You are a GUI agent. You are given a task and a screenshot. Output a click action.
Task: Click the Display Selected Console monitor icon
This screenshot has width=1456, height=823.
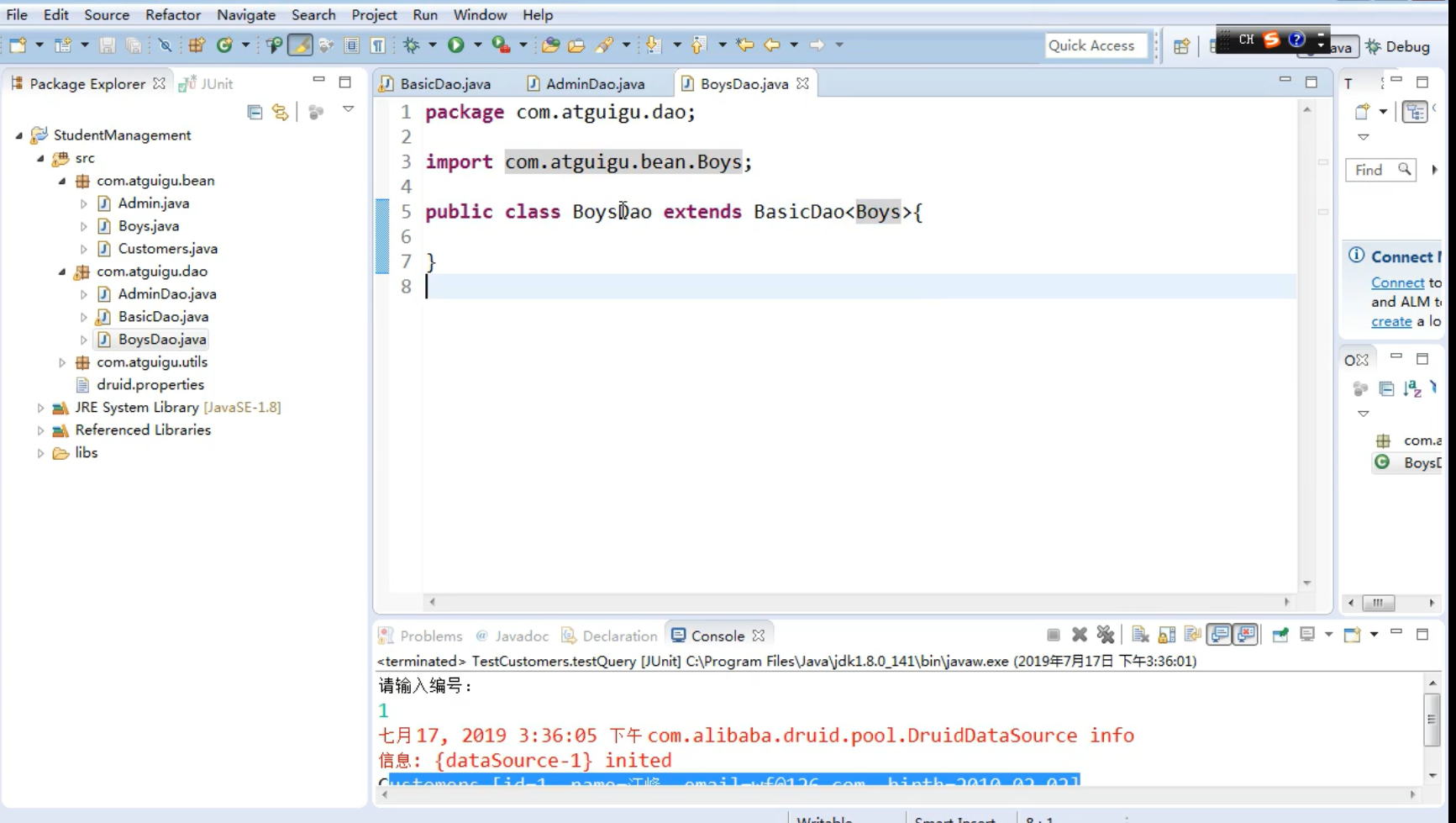click(x=1307, y=635)
